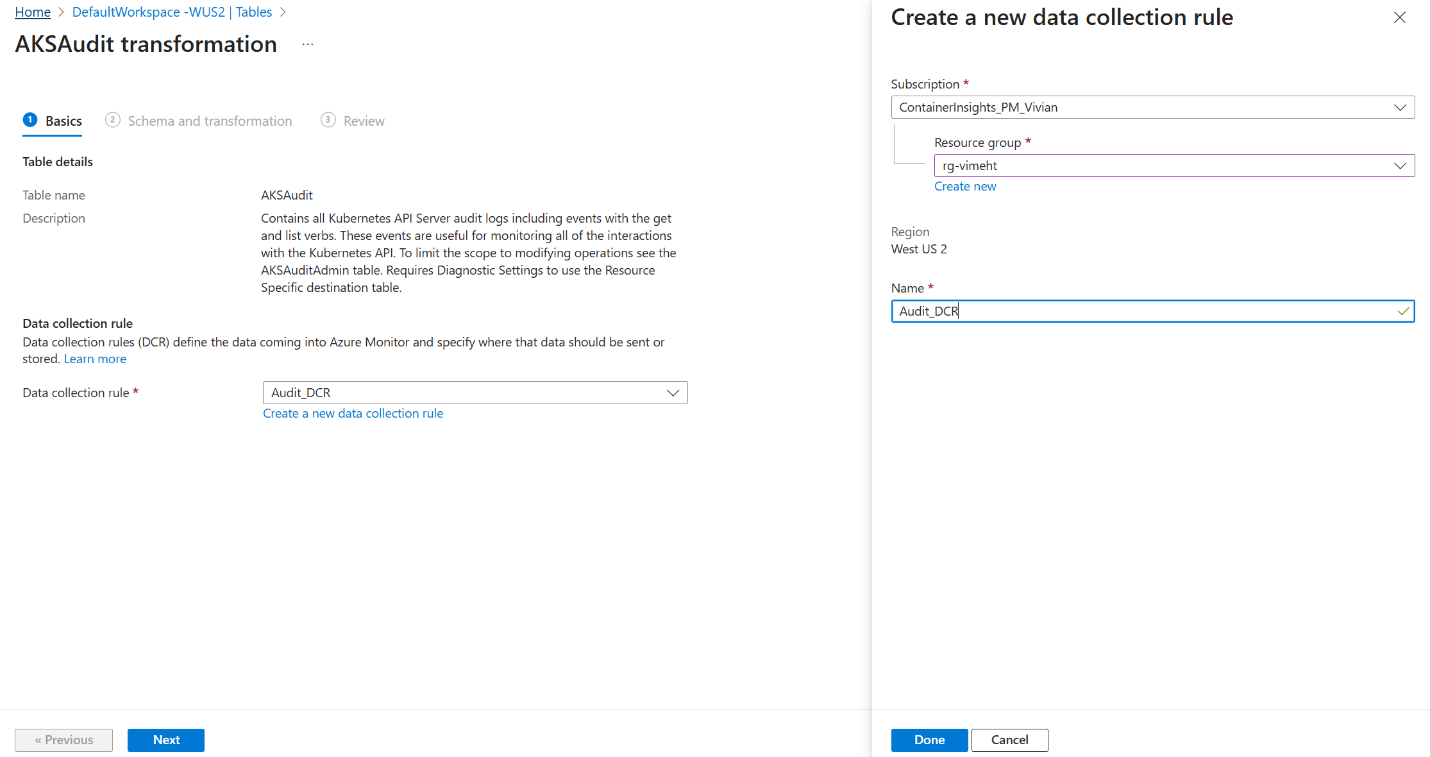Click the step 1 Basics circle icon
This screenshot has width=1430, height=757.
[30, 120]
